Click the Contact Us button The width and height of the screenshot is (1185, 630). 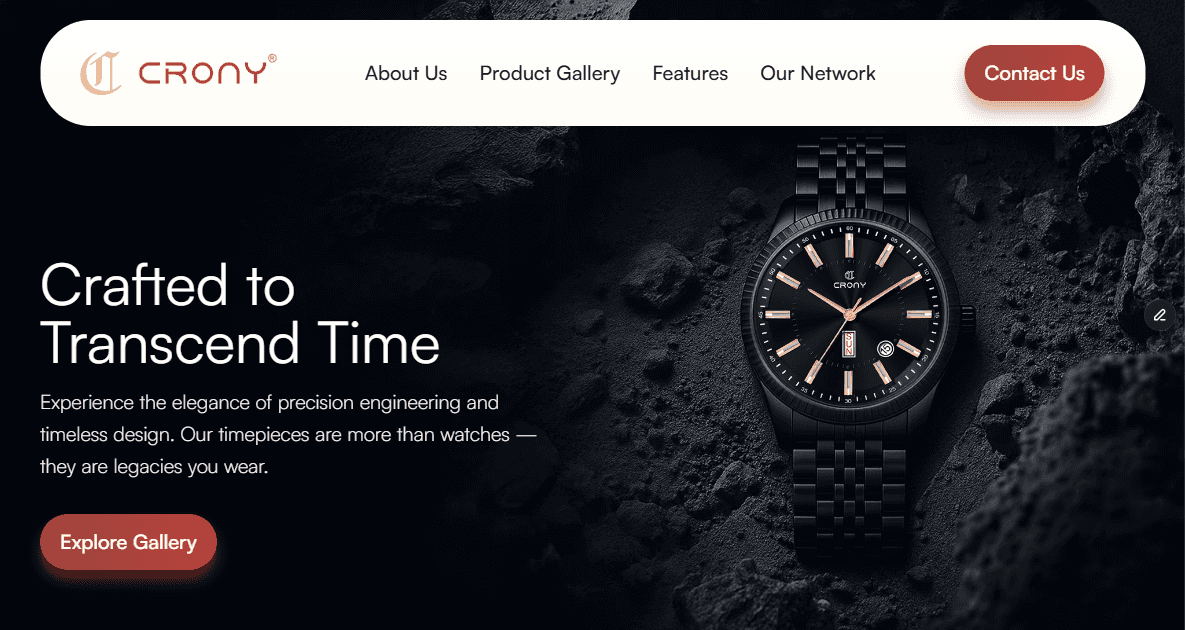(1034, 73)
